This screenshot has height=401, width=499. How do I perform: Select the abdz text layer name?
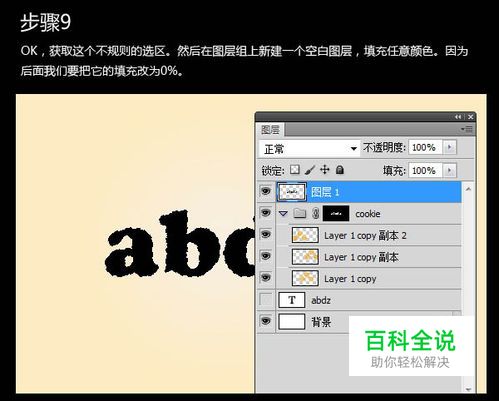[321, 300]
